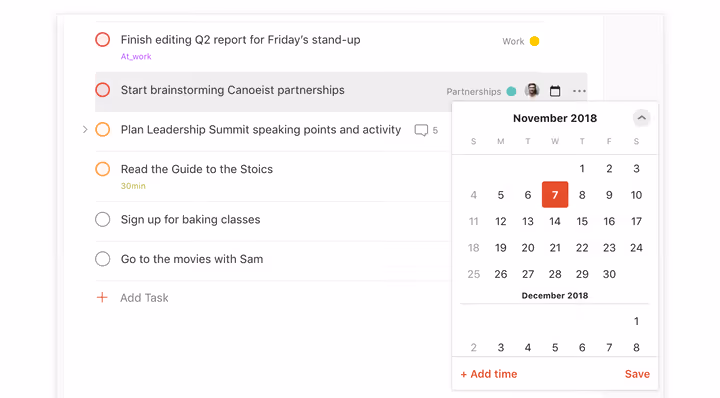Choose November 19 in the calendar
Image resolution: width=720 pixels, height=398 pixels.
(501, 248)
